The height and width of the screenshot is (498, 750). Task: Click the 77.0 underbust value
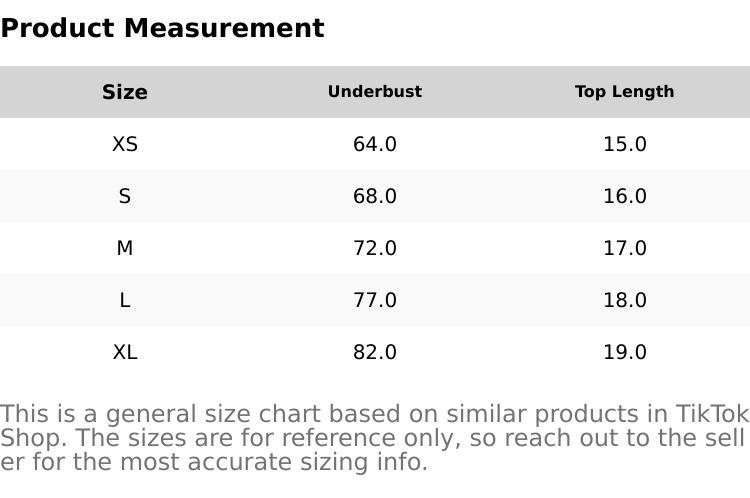click(x=375, y=300)
